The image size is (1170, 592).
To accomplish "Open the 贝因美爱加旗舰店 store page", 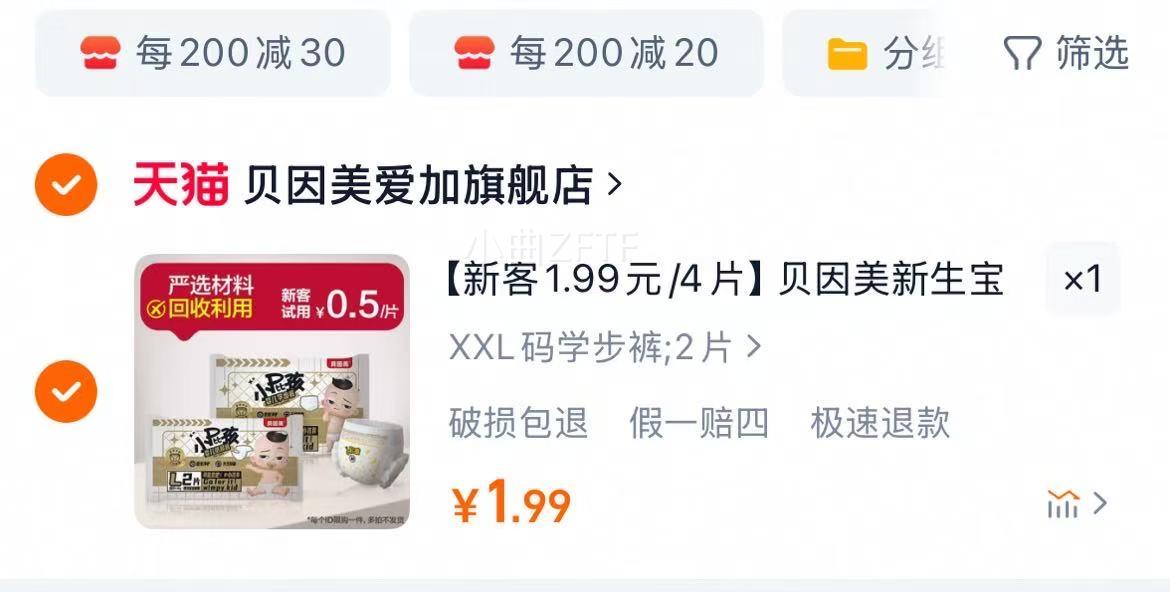I will point(418,185).
